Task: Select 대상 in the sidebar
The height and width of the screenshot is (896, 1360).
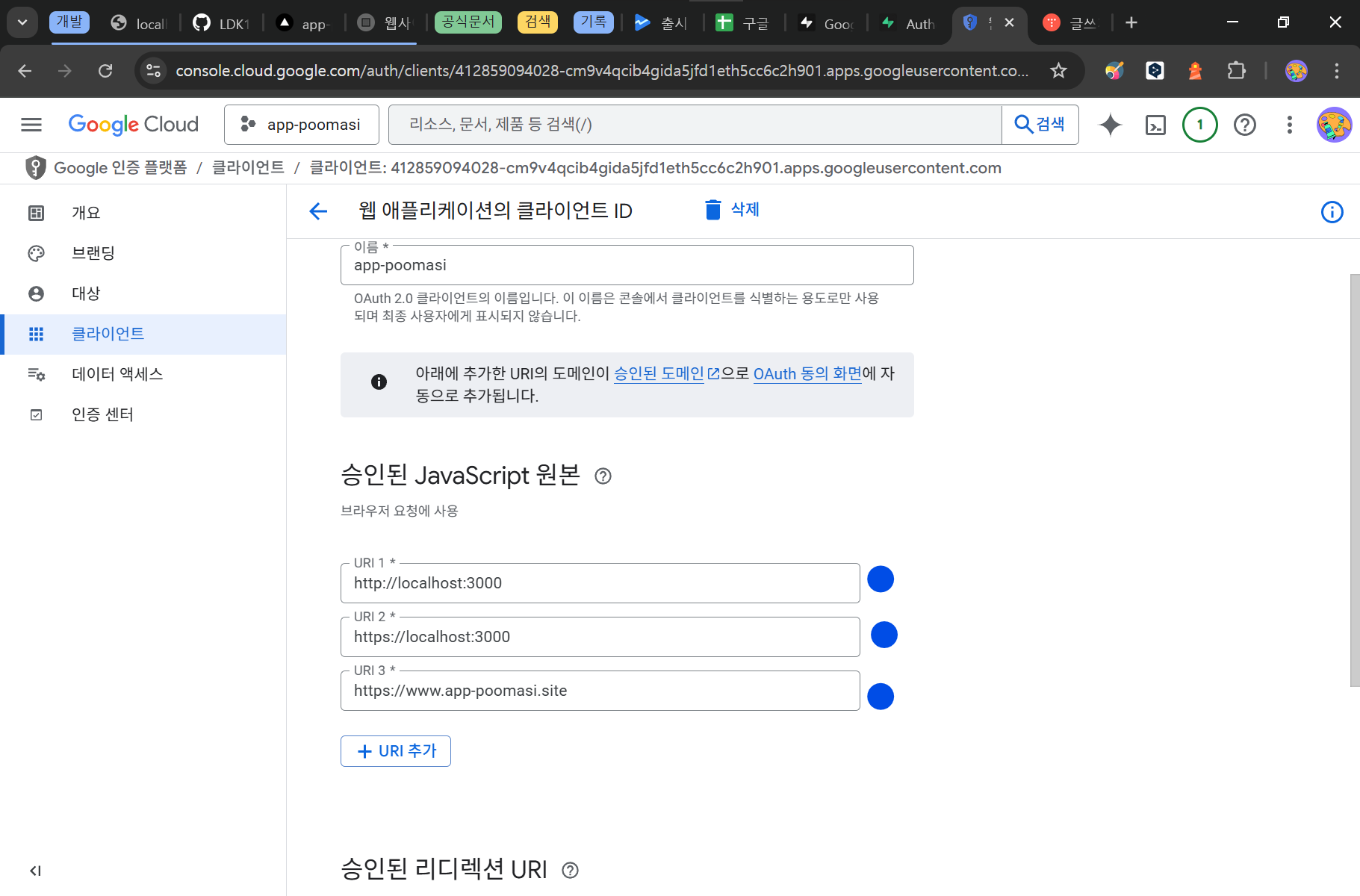Action: click(x=143, y=293)
